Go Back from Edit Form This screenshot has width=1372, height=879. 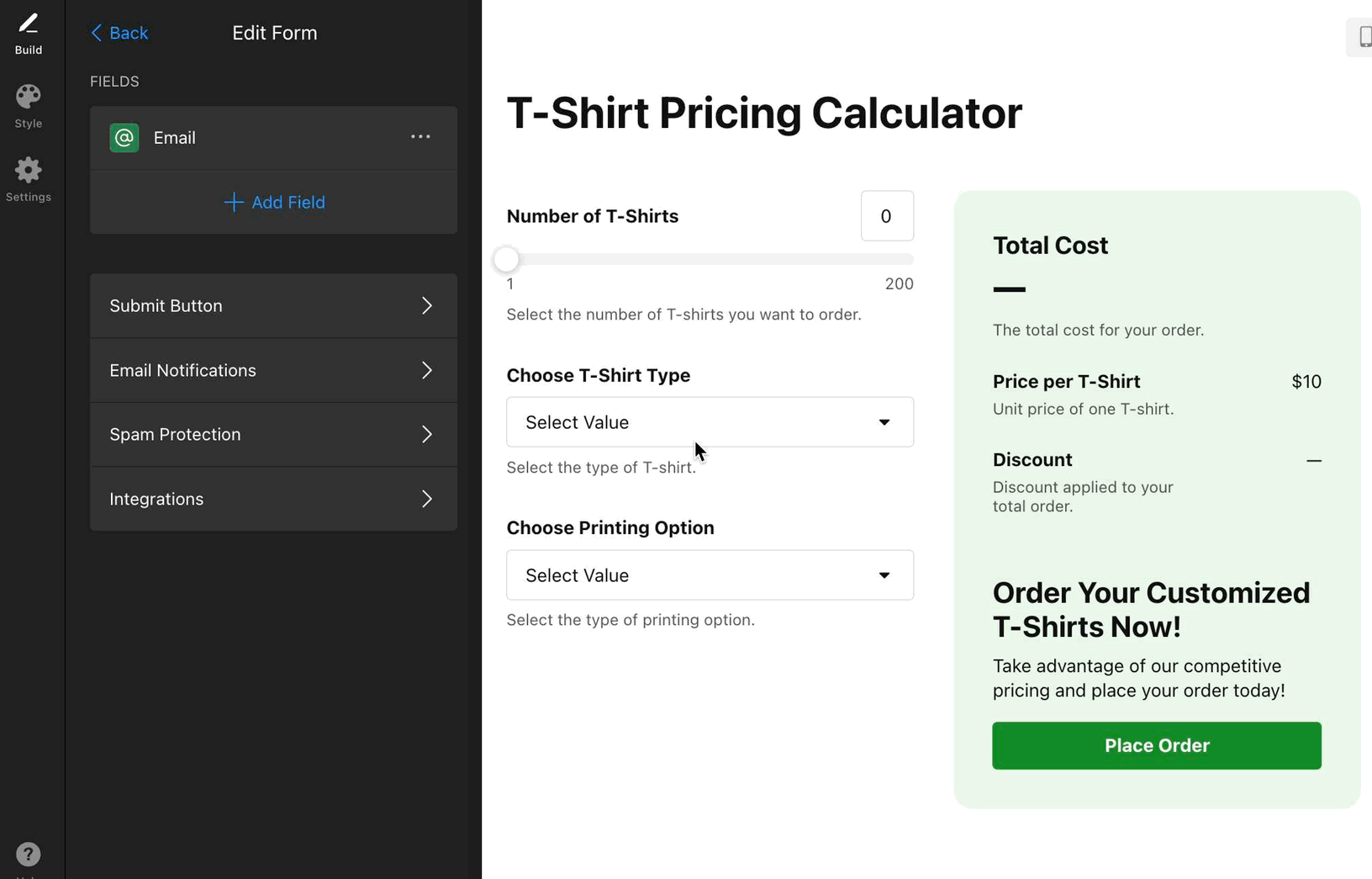[x=119, y=33]
